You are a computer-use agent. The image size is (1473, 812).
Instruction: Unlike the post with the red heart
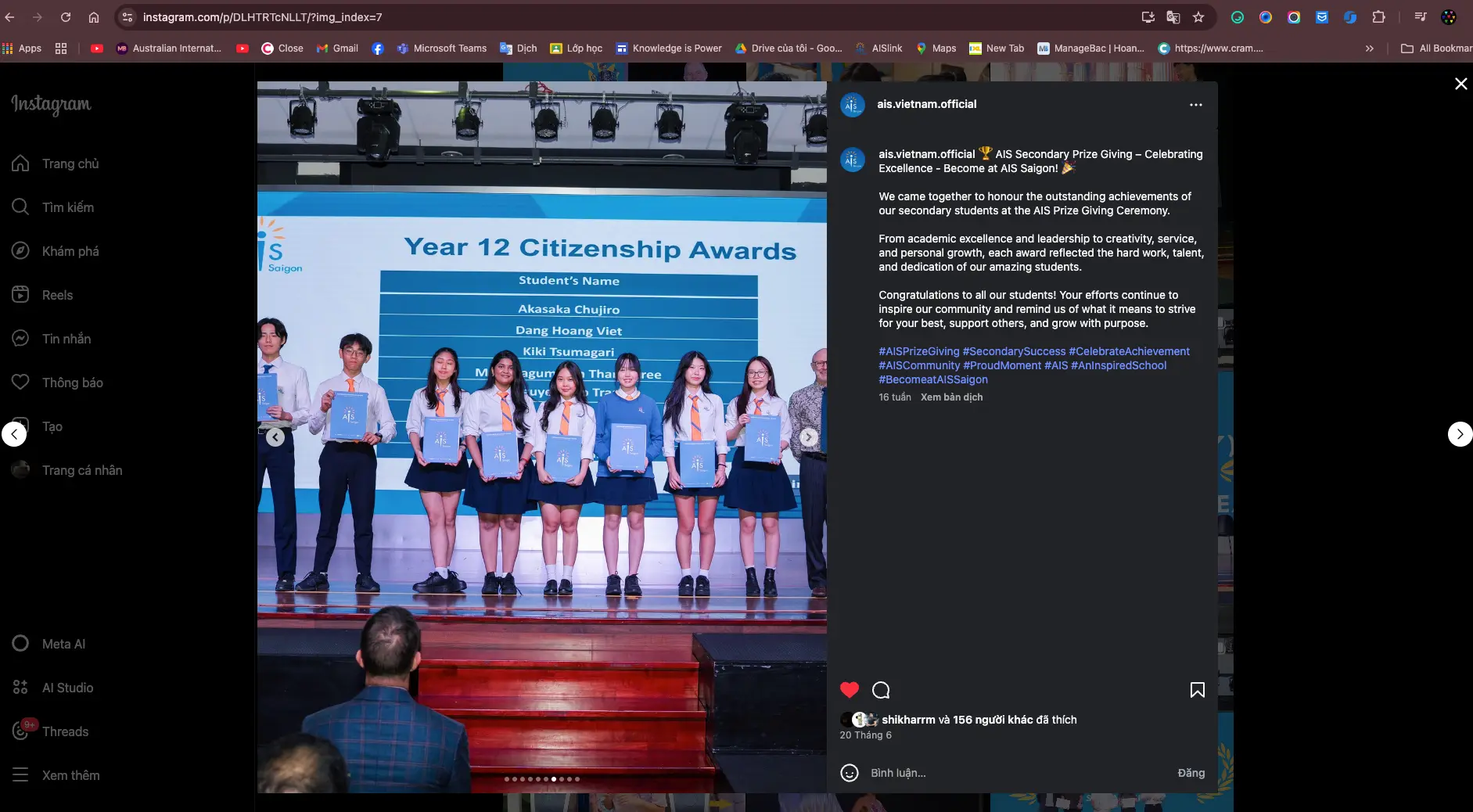click(849, 690)
